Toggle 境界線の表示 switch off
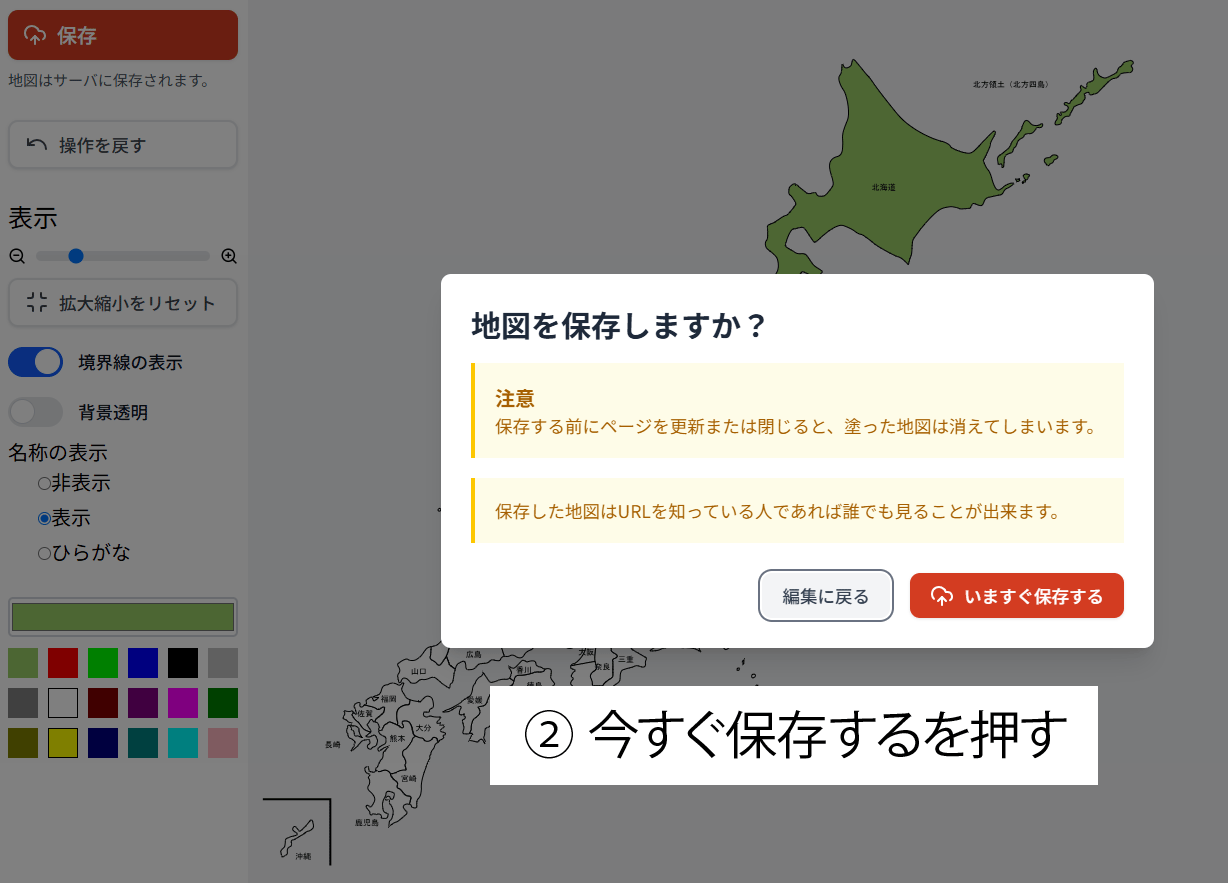 pyautogui.click(x=36, y=362)
